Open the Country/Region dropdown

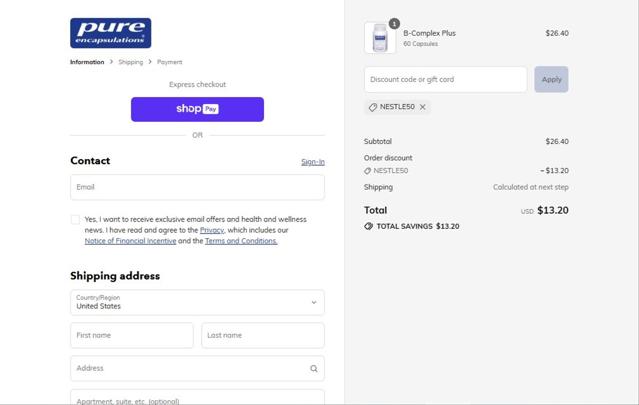click(197, 302)
